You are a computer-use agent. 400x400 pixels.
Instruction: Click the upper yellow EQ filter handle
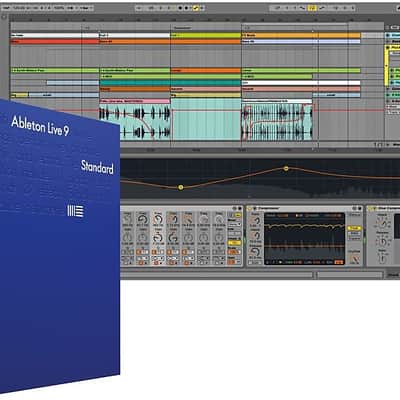tap(286, 169)
